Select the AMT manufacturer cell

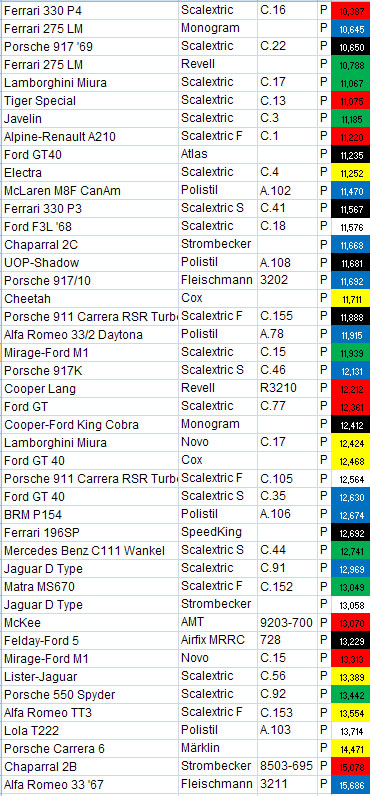click(x=218, y=622)
